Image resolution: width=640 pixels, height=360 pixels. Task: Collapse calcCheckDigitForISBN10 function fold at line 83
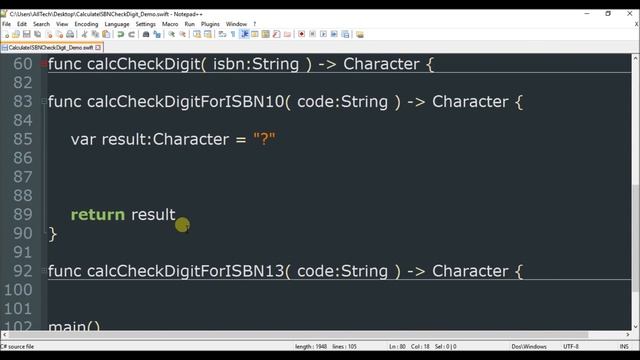click(x=44, y=101)
